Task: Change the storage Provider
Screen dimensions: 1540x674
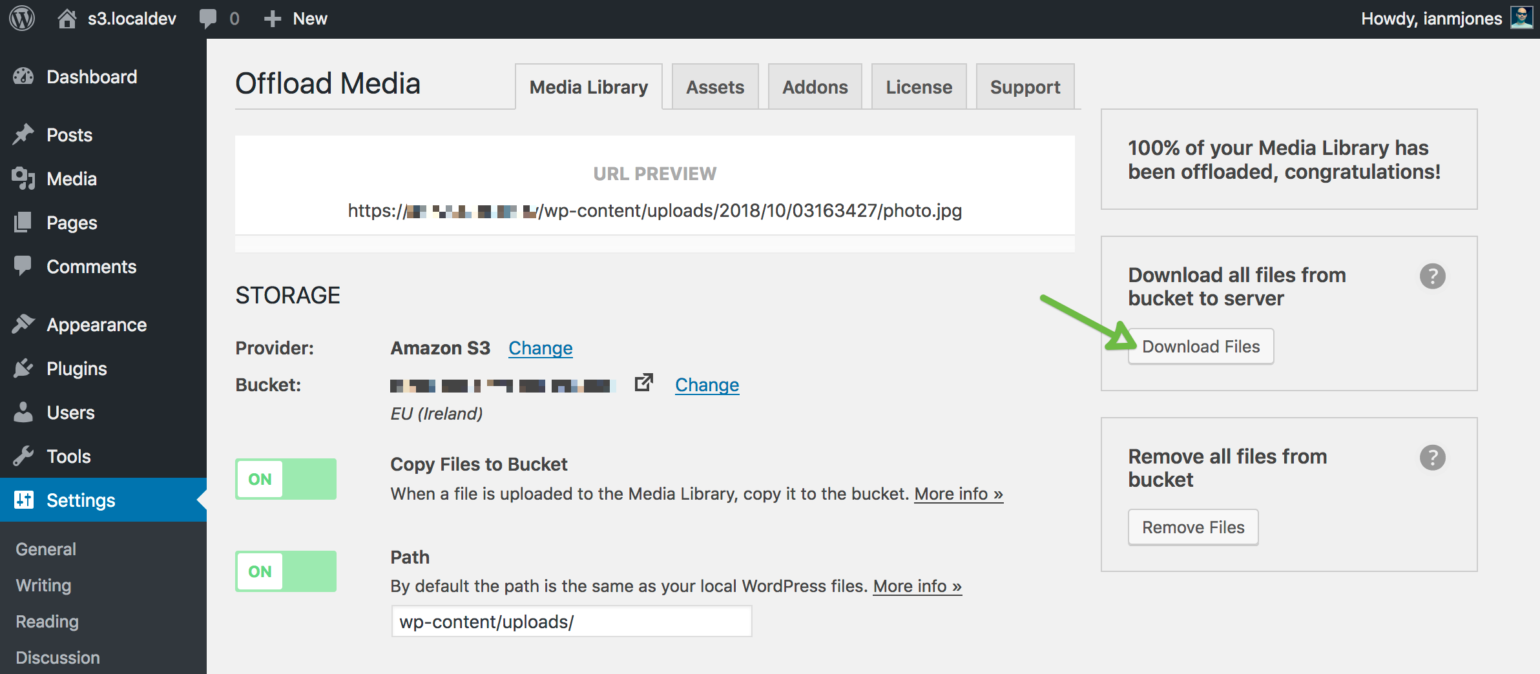Action: [540, 348]
